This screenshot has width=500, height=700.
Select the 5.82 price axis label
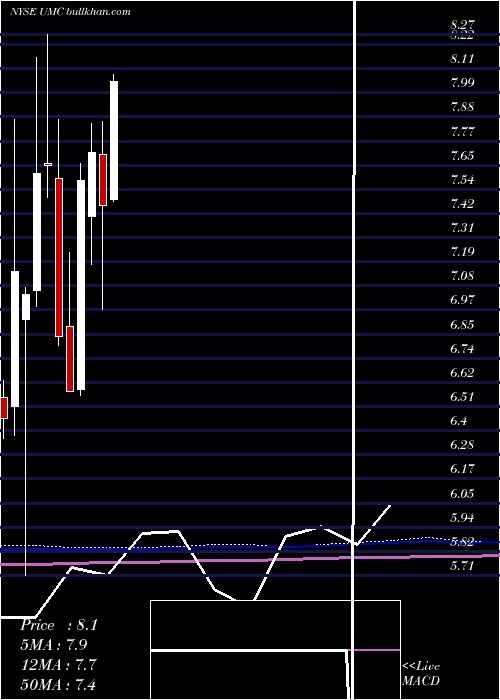[x=462, y=542]
